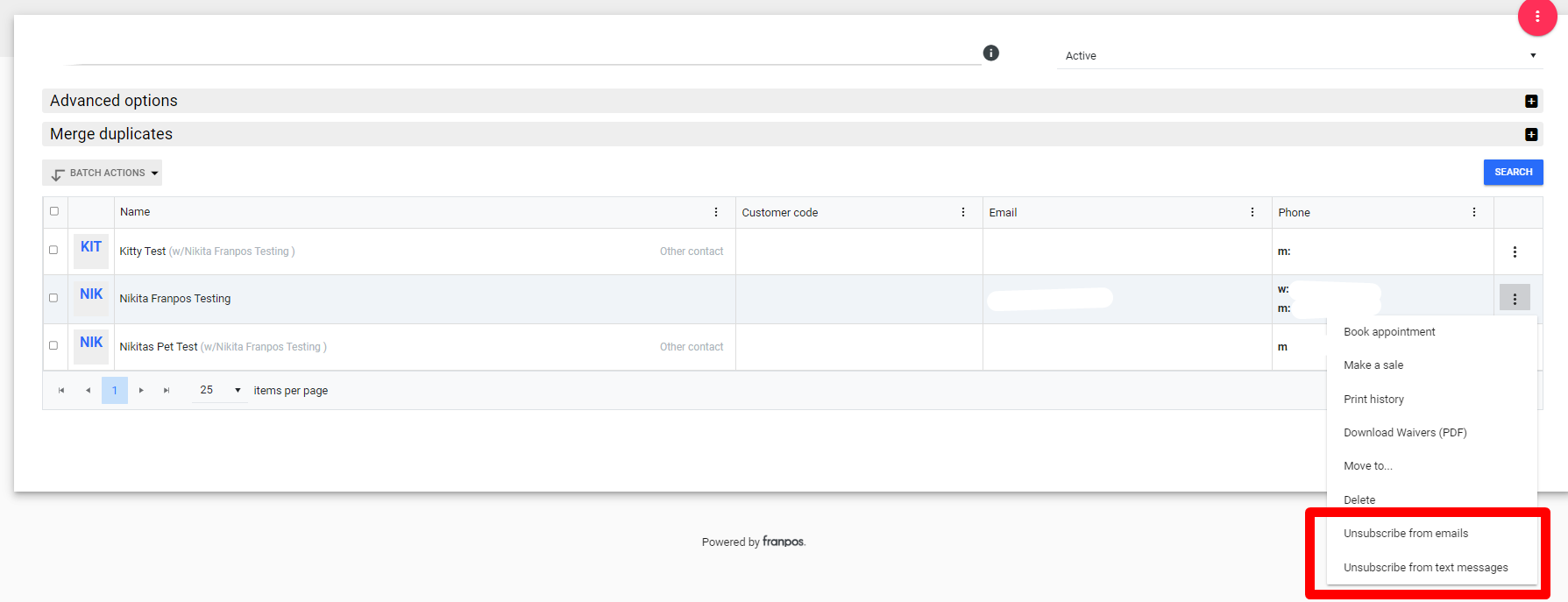The height and width of the screenshot is (602, 1568).
Task: Click the Merge duplicates heading
Action: 111,134
